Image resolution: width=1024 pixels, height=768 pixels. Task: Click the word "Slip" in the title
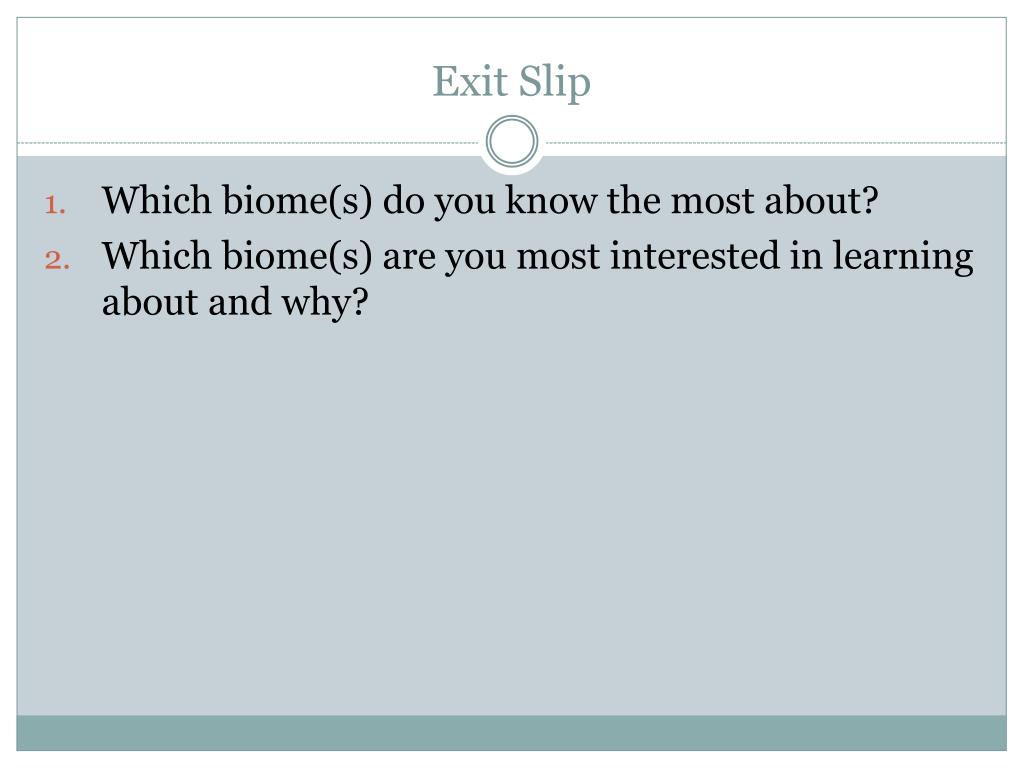tap(555, 83)
